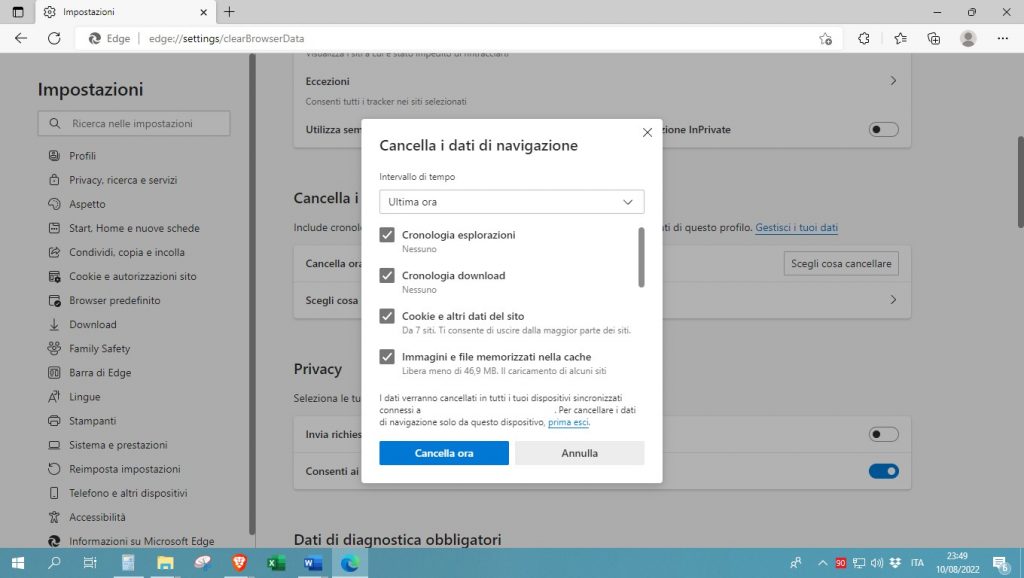Uncheck Cronologia esplorazioni checkbox
1024x578 pixels.
(387, 235)
